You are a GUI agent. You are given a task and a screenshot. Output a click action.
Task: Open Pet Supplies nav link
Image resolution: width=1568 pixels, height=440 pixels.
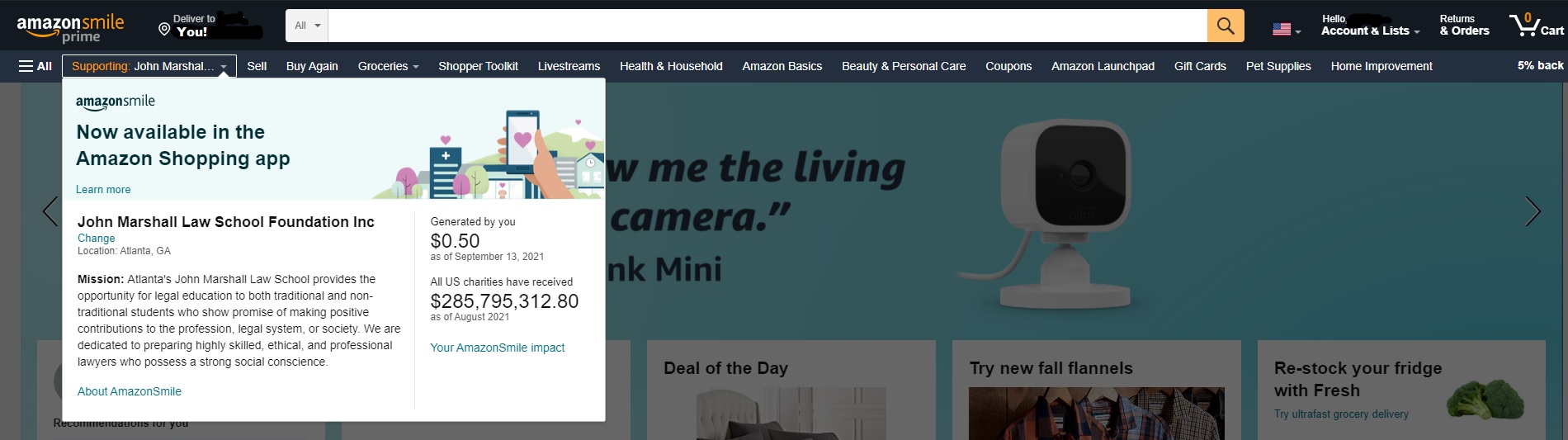(x=1278, y=66)
